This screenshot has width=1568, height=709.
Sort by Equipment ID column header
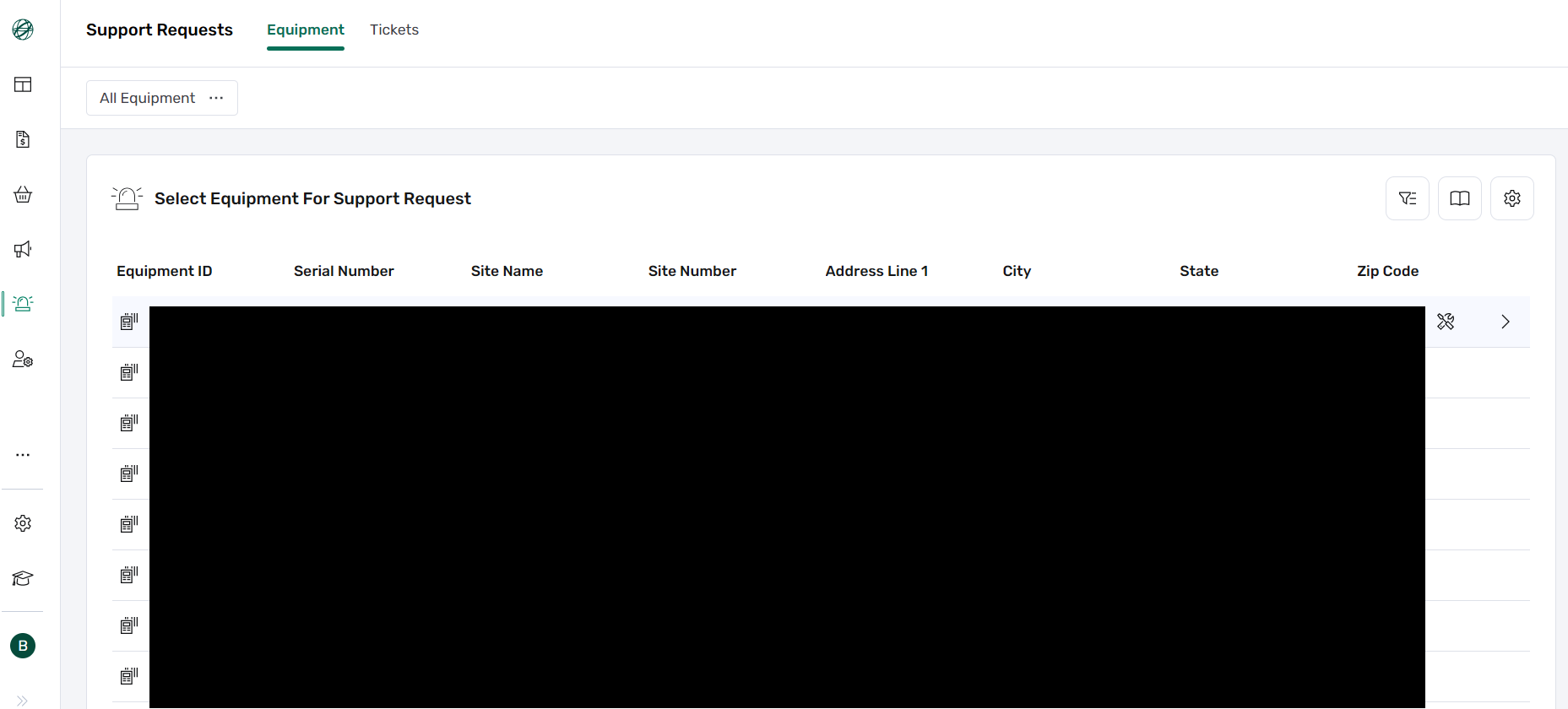(x=165, y=271)
